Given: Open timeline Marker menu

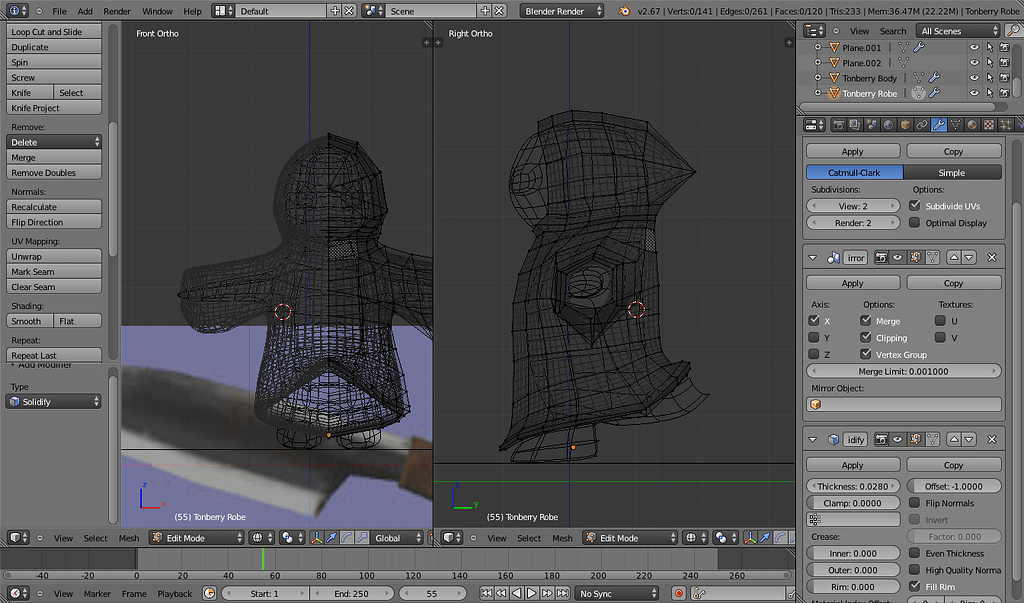Looking at the screenshot, I should click(97, 593).
